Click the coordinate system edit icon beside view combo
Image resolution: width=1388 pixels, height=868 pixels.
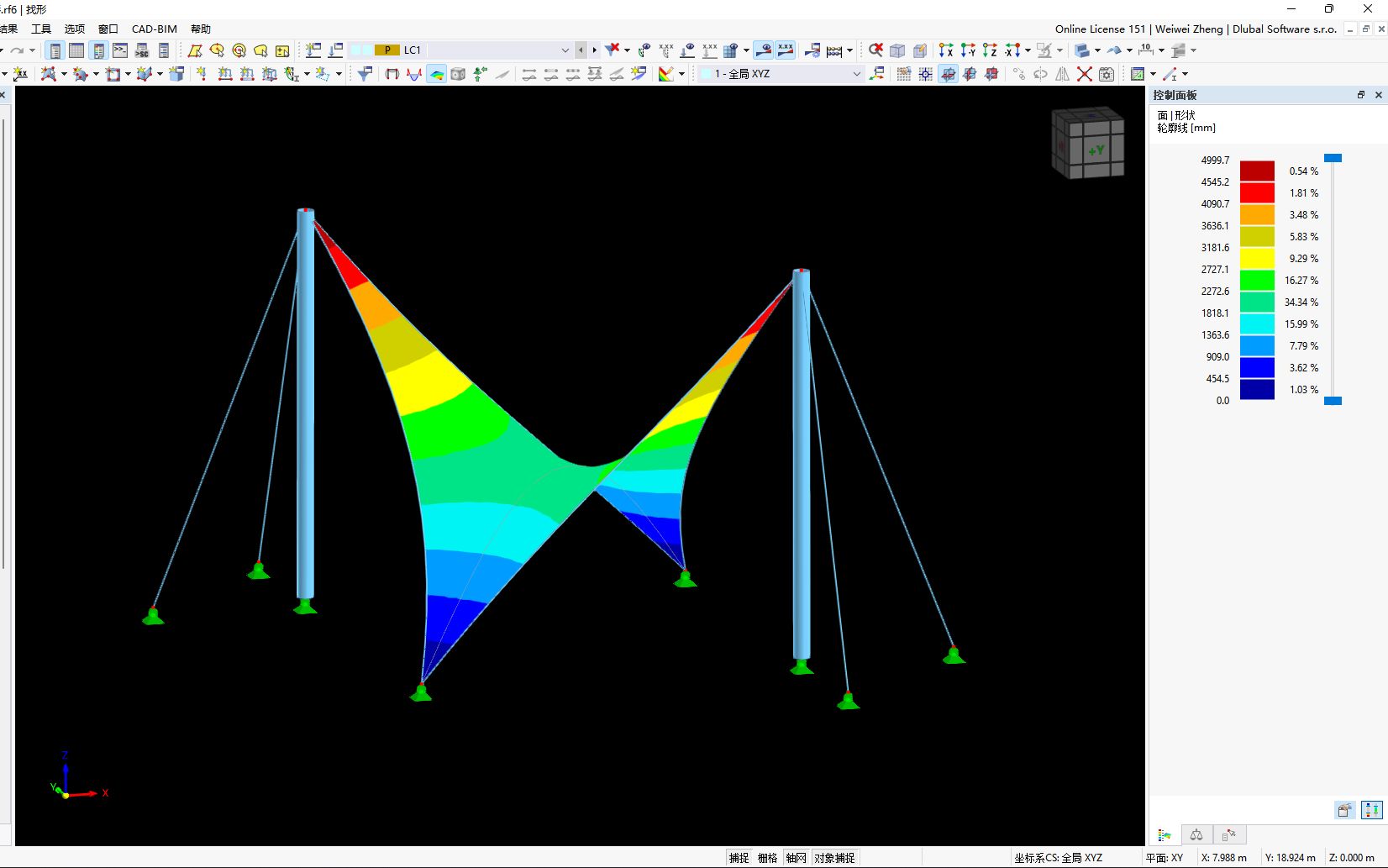pyautogui.click(x=876, y=74)
